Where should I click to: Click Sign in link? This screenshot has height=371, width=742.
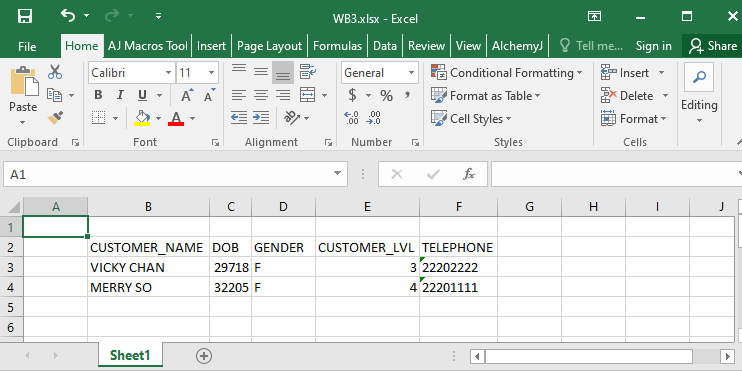(654, 46)
